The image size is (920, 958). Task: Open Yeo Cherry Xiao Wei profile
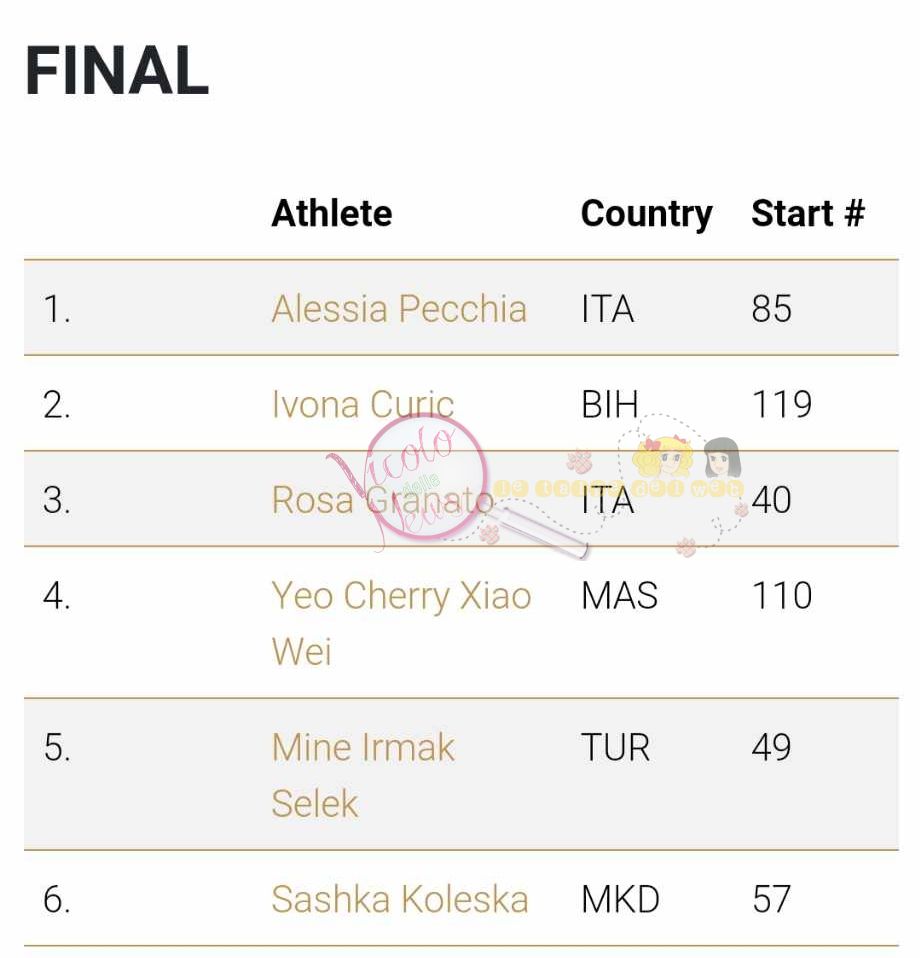click(401, 623)
